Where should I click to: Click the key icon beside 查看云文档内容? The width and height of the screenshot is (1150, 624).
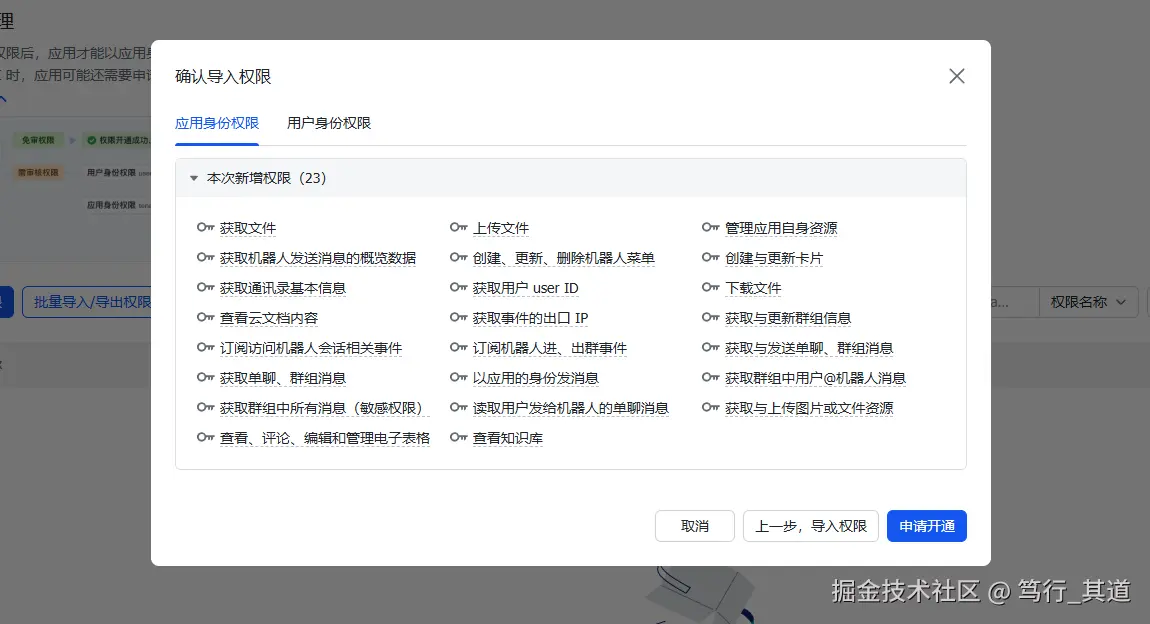[206, 318]
